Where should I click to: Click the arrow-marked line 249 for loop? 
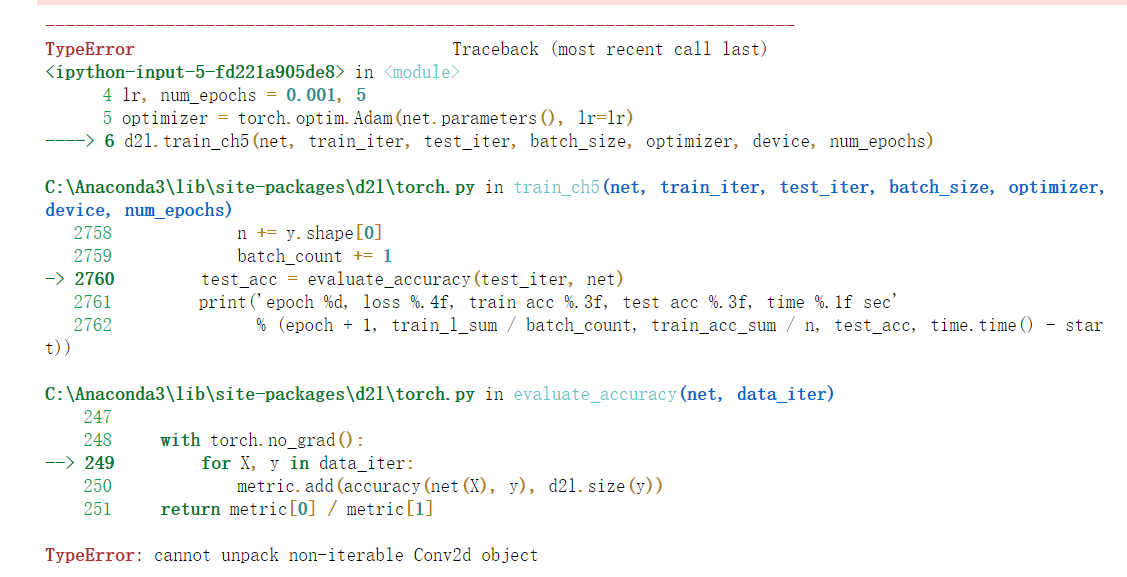coord(307,463)
